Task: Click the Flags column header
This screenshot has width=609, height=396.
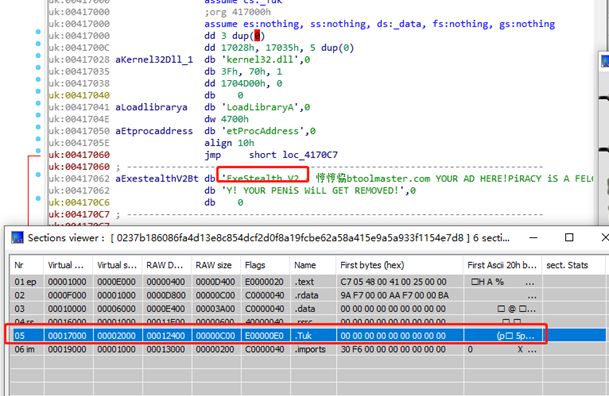Action: click(x=265, y=265)
